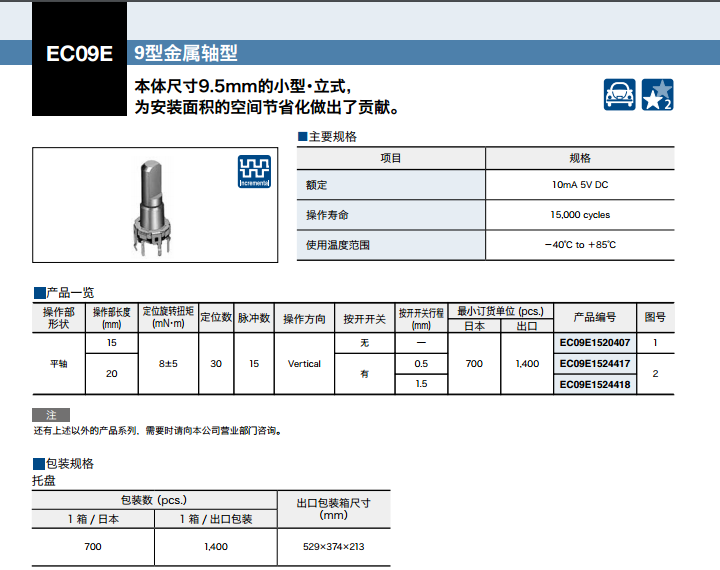Open product number EC09E1524418
Image resolution: width=720 pixels, height=570 pixels.
click(x=594, y=384)
